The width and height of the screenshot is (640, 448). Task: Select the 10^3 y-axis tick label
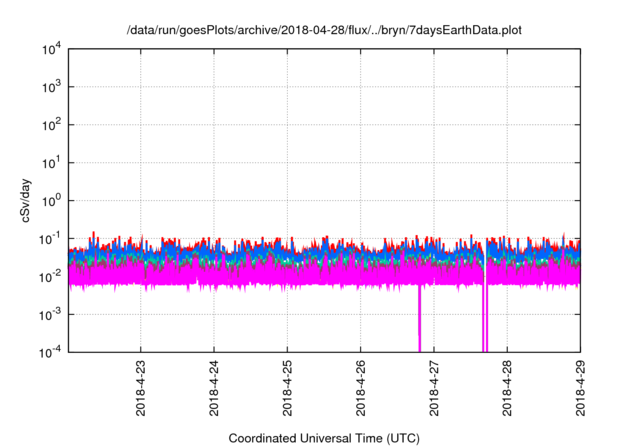click(50, 87)
